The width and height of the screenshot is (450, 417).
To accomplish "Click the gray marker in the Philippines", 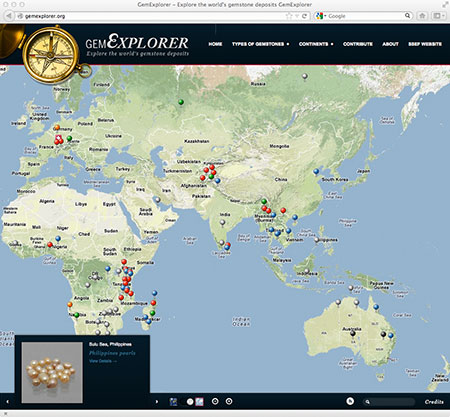I will click(316, 240).
